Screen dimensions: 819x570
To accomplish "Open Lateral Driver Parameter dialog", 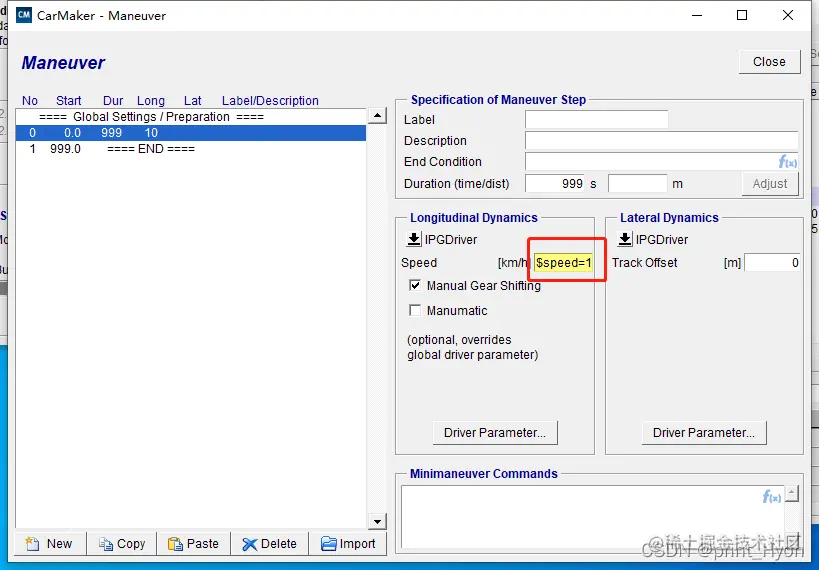I will [704, 433].
